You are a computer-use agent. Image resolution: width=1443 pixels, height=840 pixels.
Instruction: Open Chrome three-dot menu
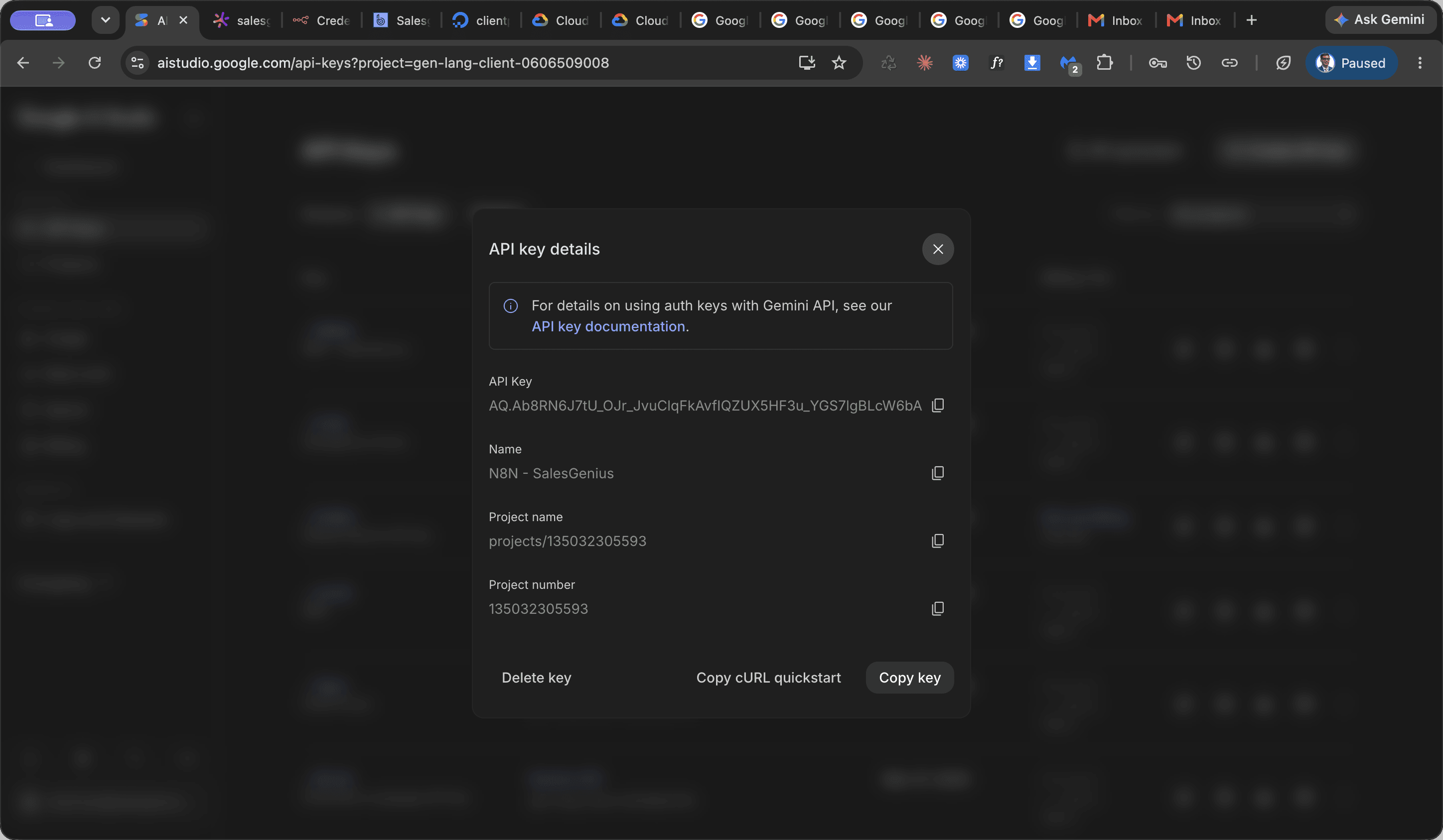click(x=1420, y=63)
